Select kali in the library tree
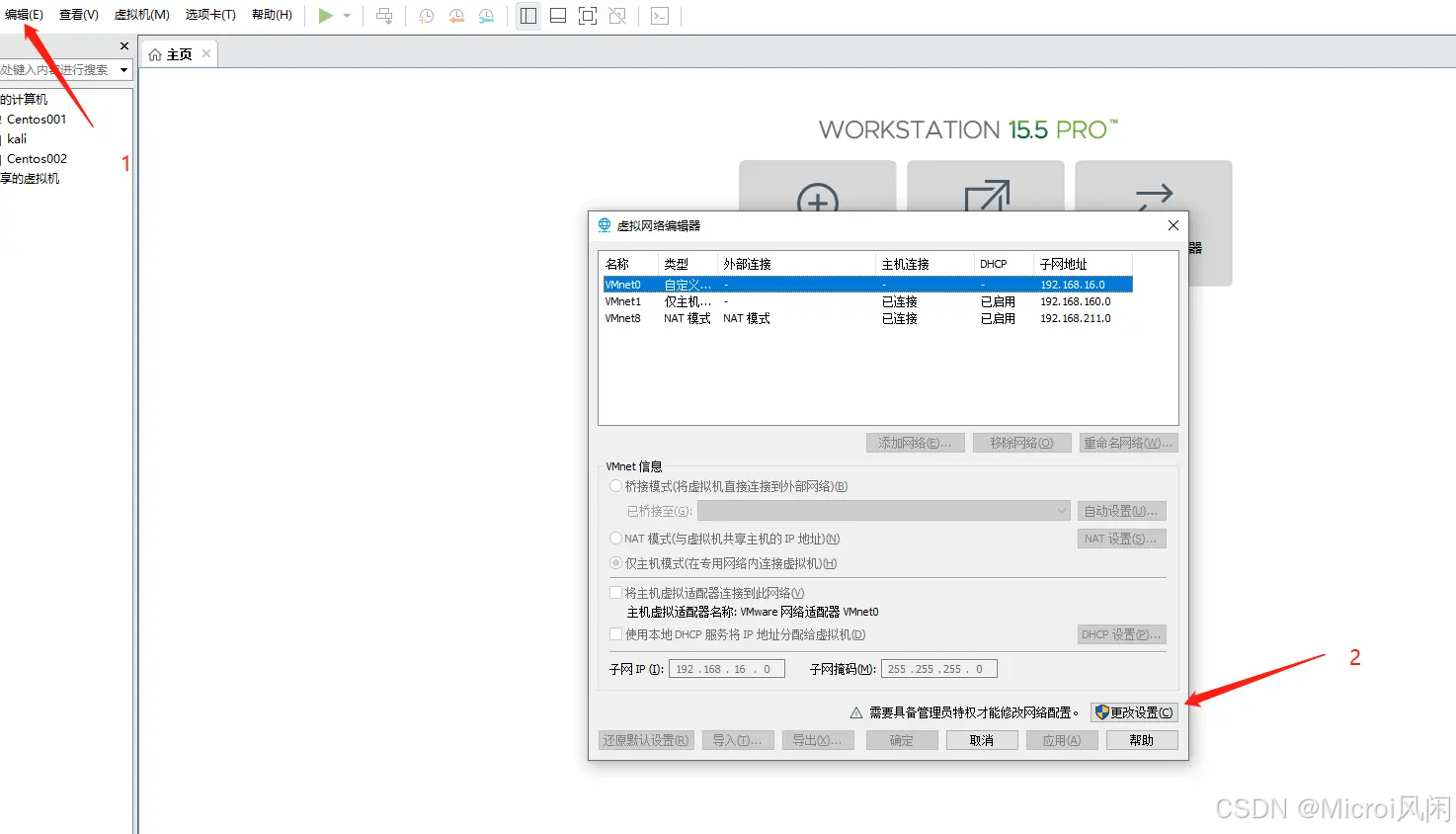This screenshot has height=834, width=1456. (17, 138)
